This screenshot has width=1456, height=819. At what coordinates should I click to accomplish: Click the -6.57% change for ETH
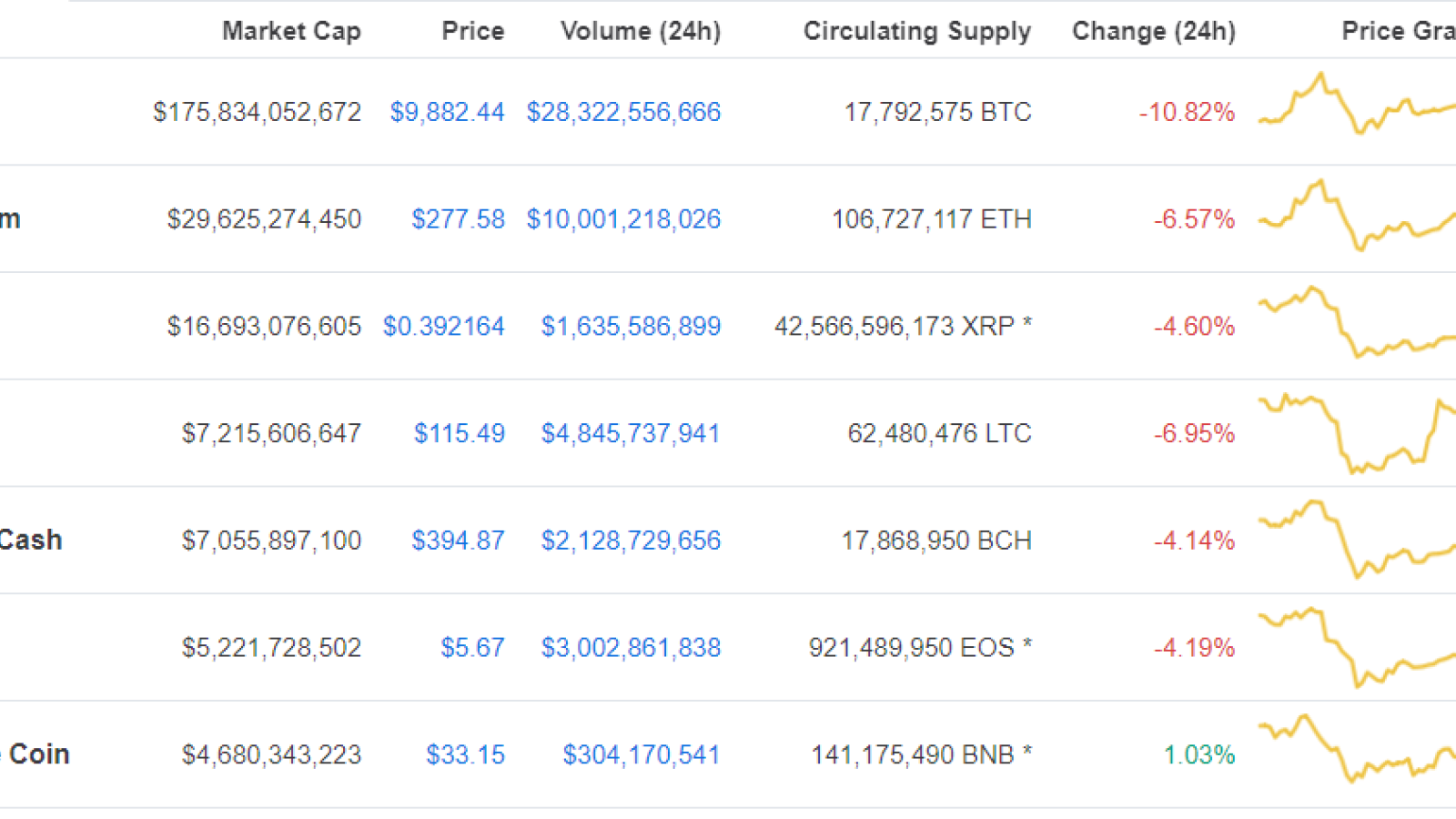(1194, 219)
